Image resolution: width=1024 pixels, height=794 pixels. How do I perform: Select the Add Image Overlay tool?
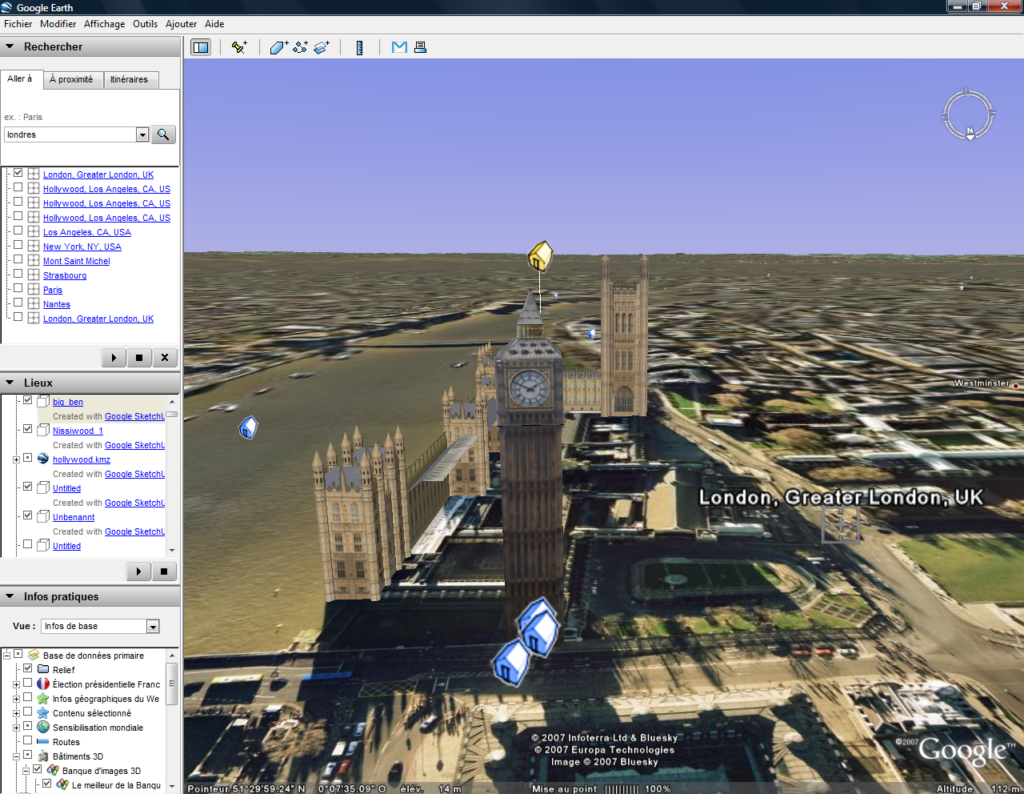pyautogui.click(x=322, y=47)
